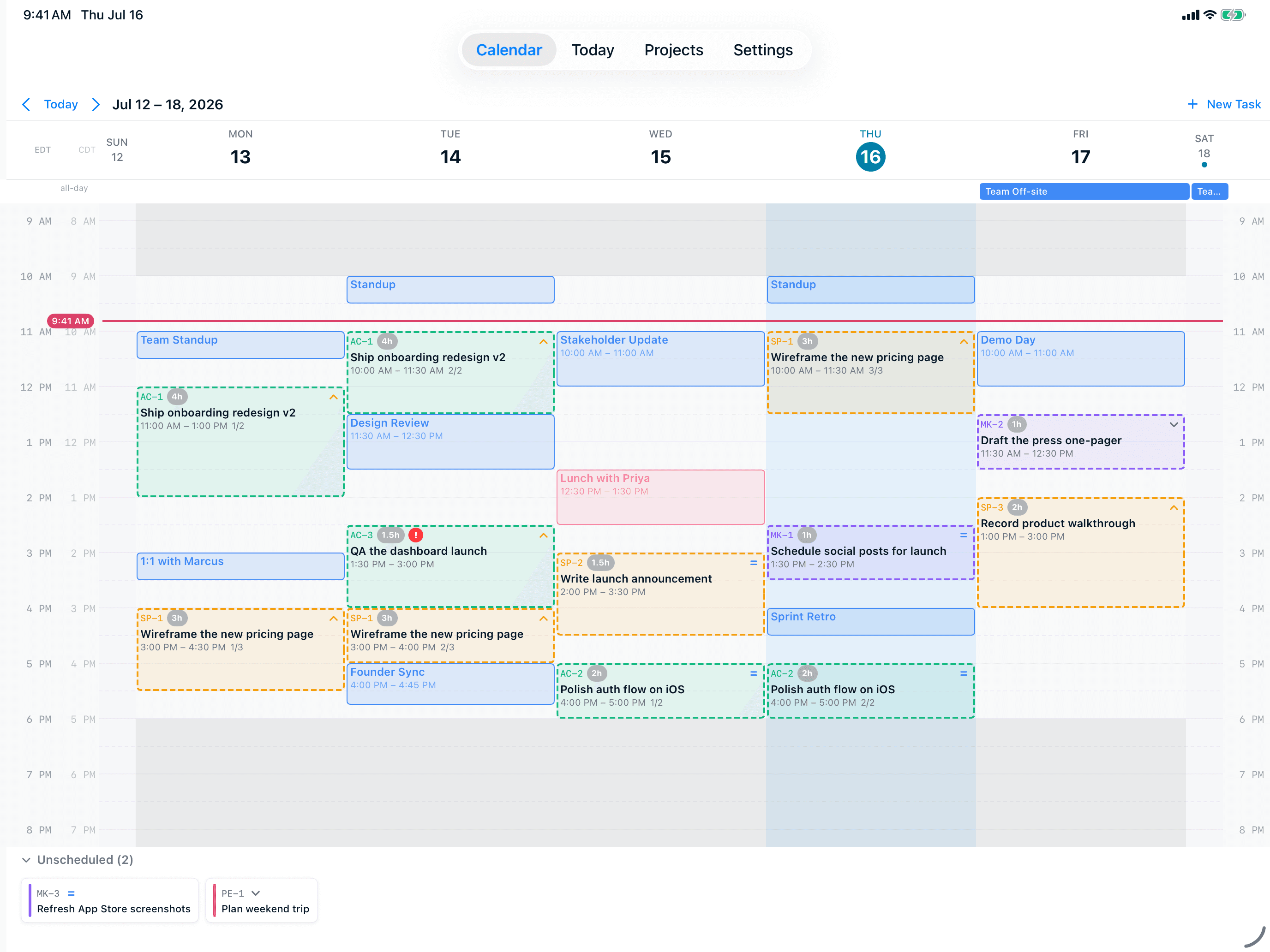Go to the previous week with left chevron
This screenshot has width=1270, height=952.
click(x=26, y=104)
